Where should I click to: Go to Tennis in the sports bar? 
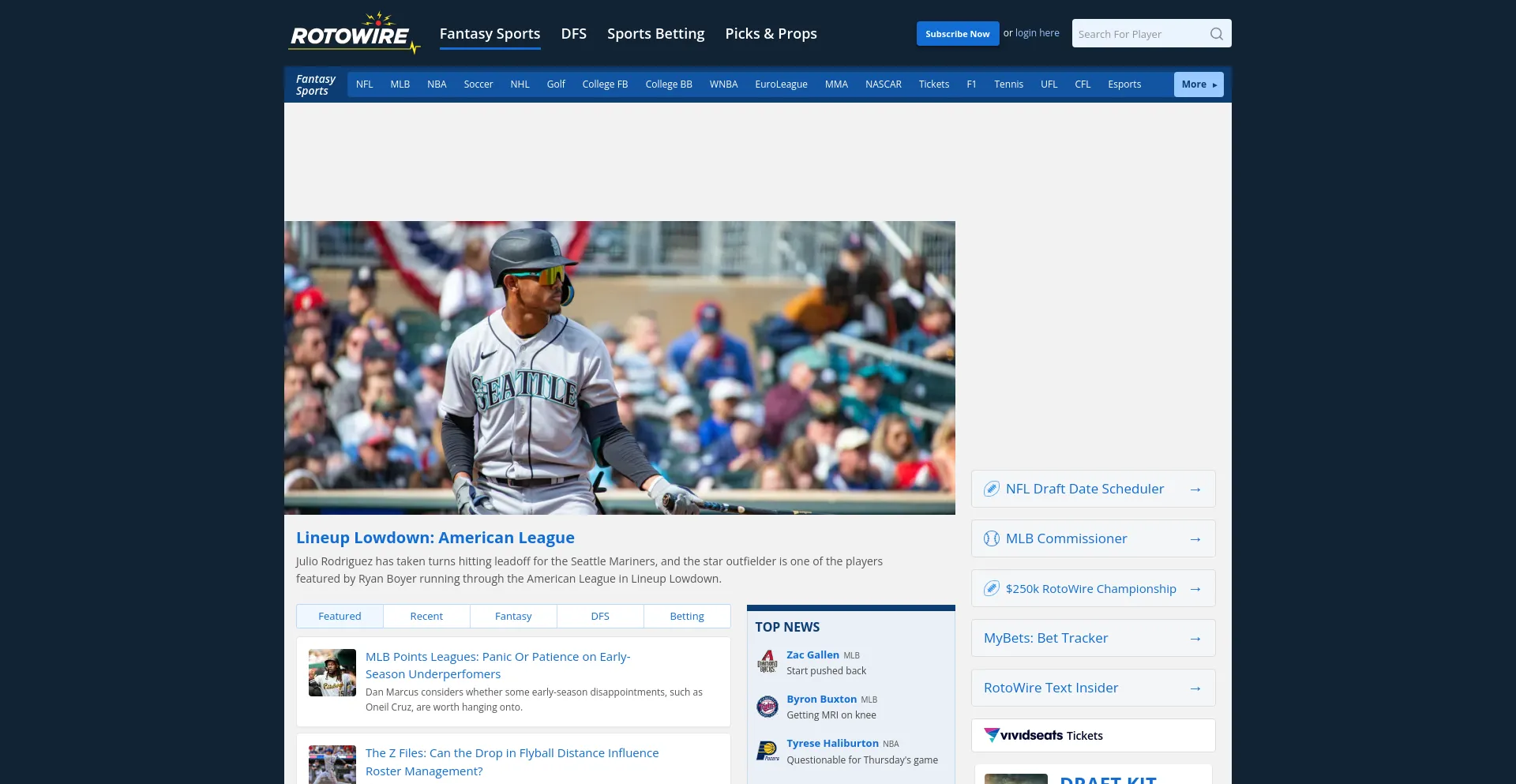click(1008, 84)
